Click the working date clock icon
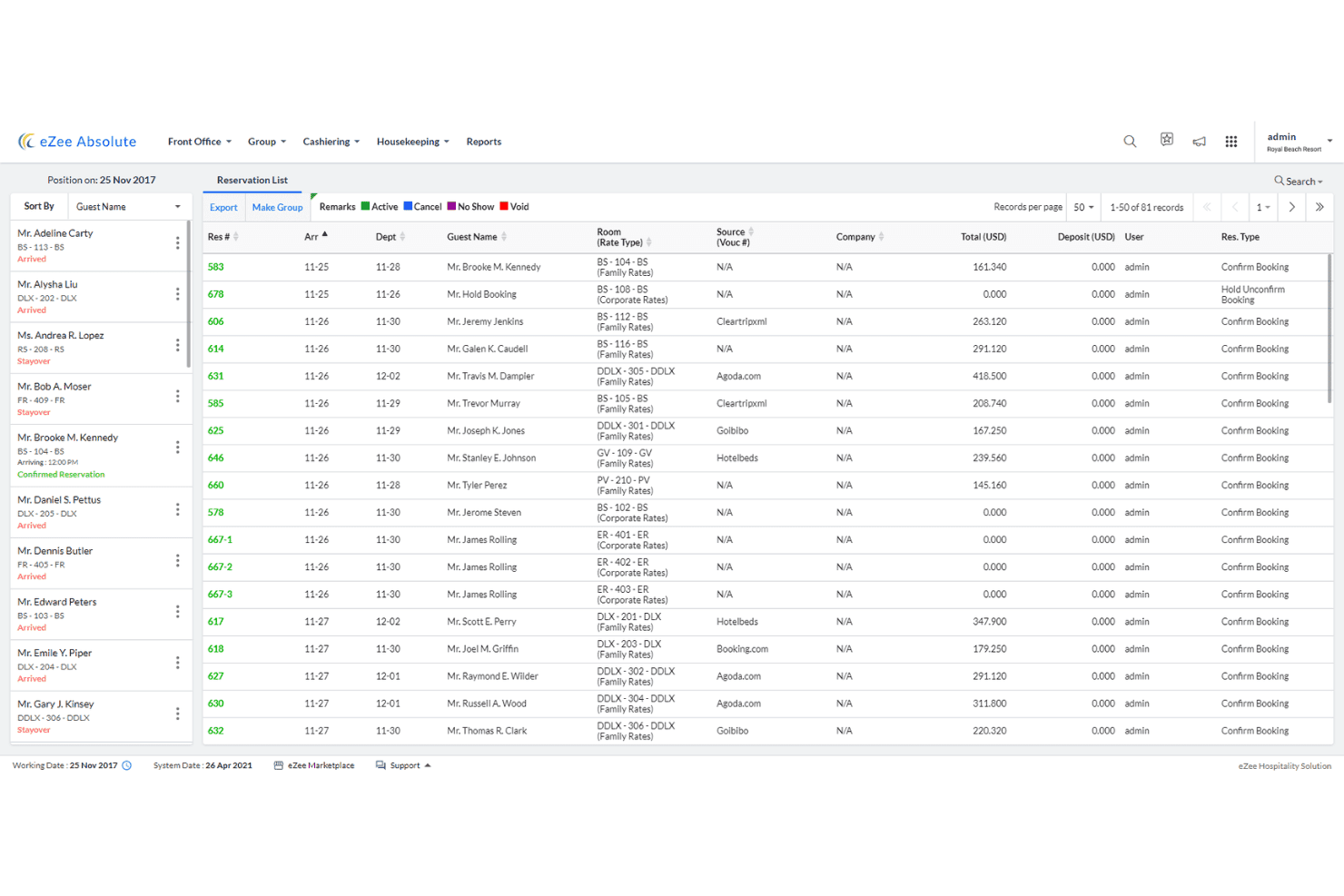Screen dimensions: 1344x896 [127, 765]
